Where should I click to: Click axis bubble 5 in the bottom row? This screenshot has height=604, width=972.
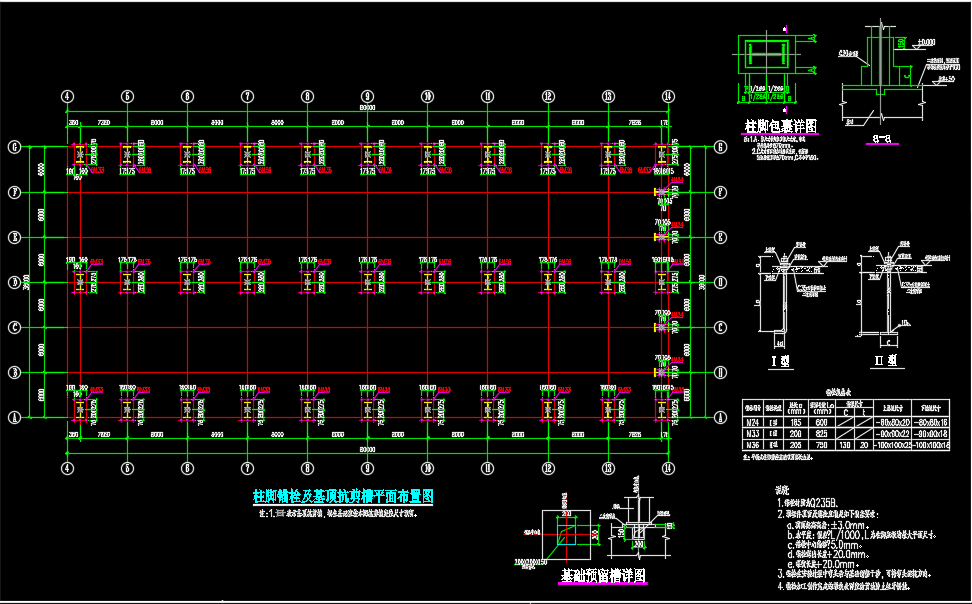click(x=127, y=468)
